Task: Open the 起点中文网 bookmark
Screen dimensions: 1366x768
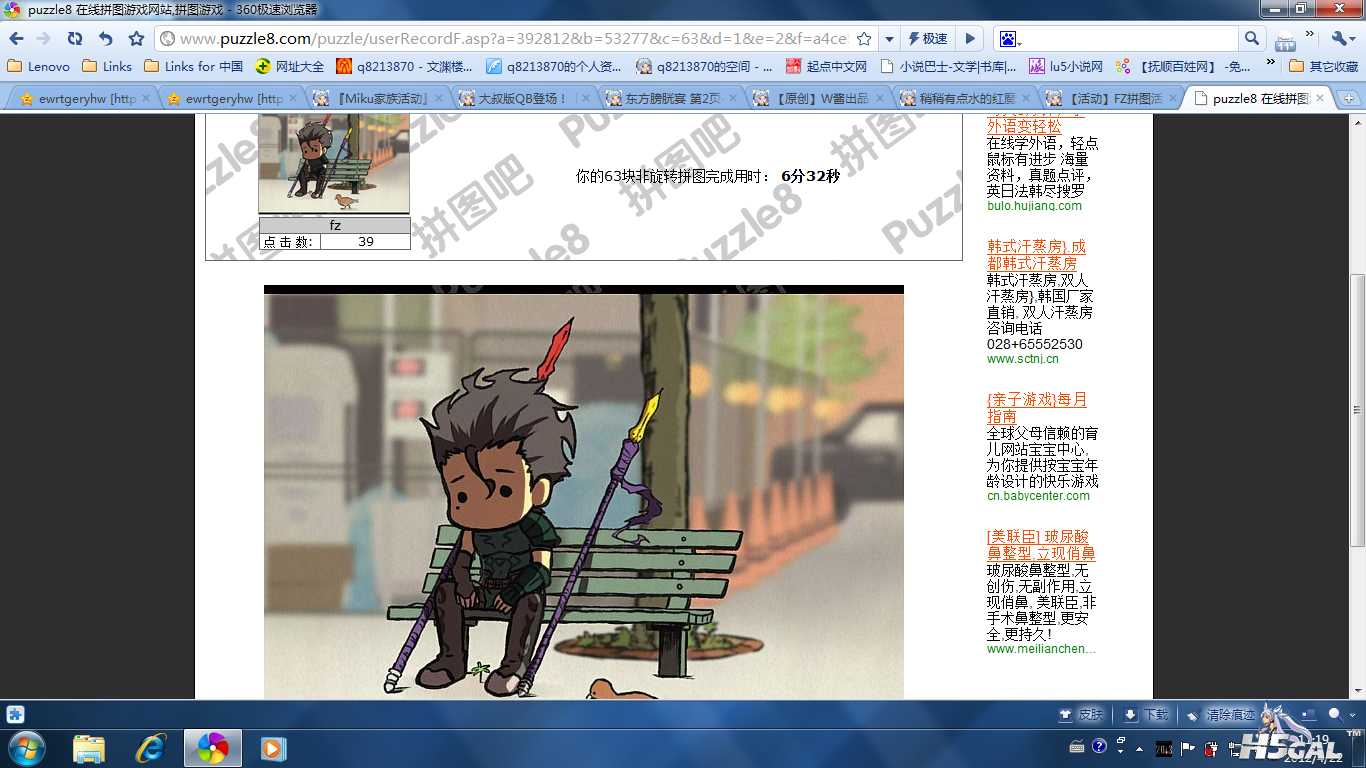Action: 827,66
